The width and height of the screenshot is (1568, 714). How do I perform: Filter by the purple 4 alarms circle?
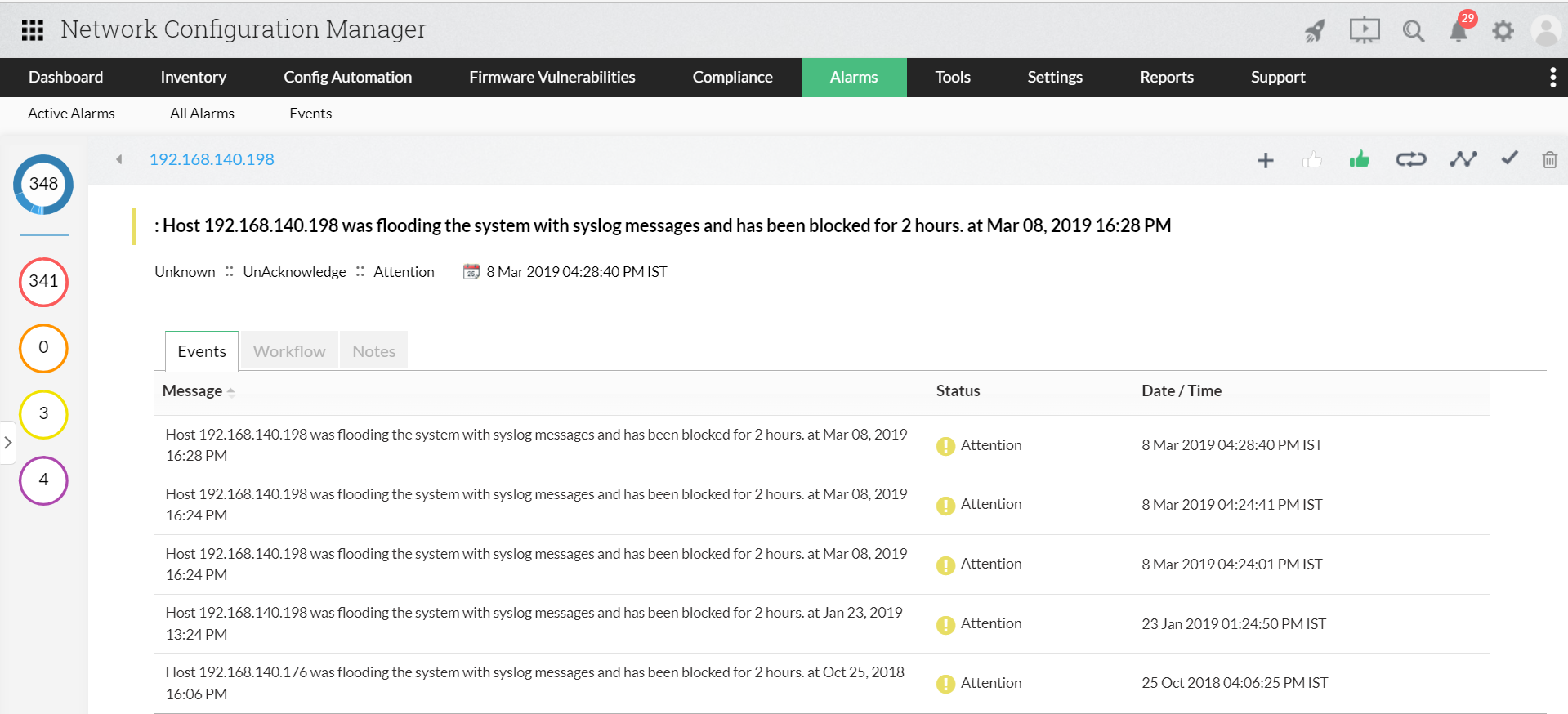pos(43,480)
